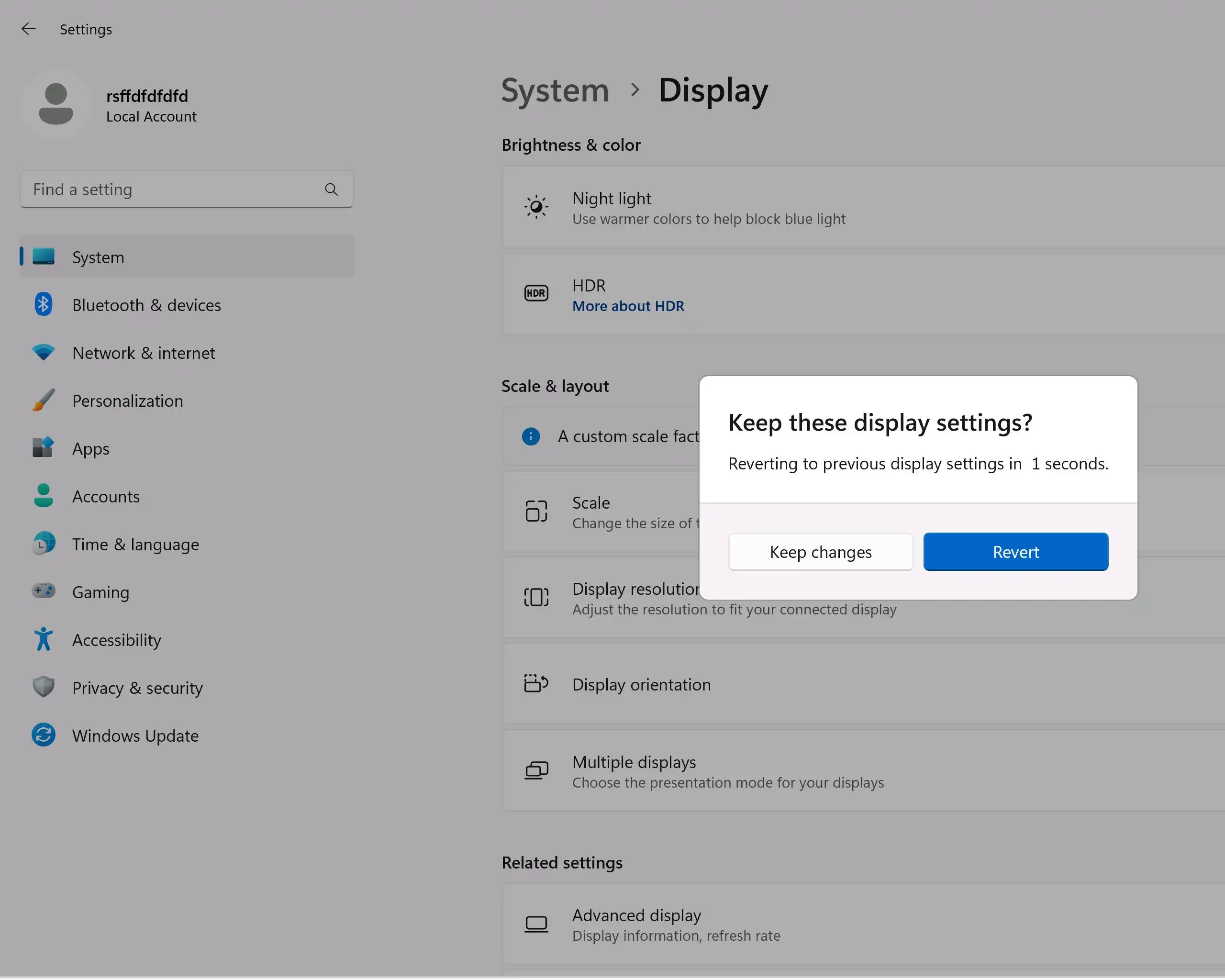Open Privacy & security settings
Image resolution: width=1225 pixels, height=980 pixels.
[x=137, y=688]
